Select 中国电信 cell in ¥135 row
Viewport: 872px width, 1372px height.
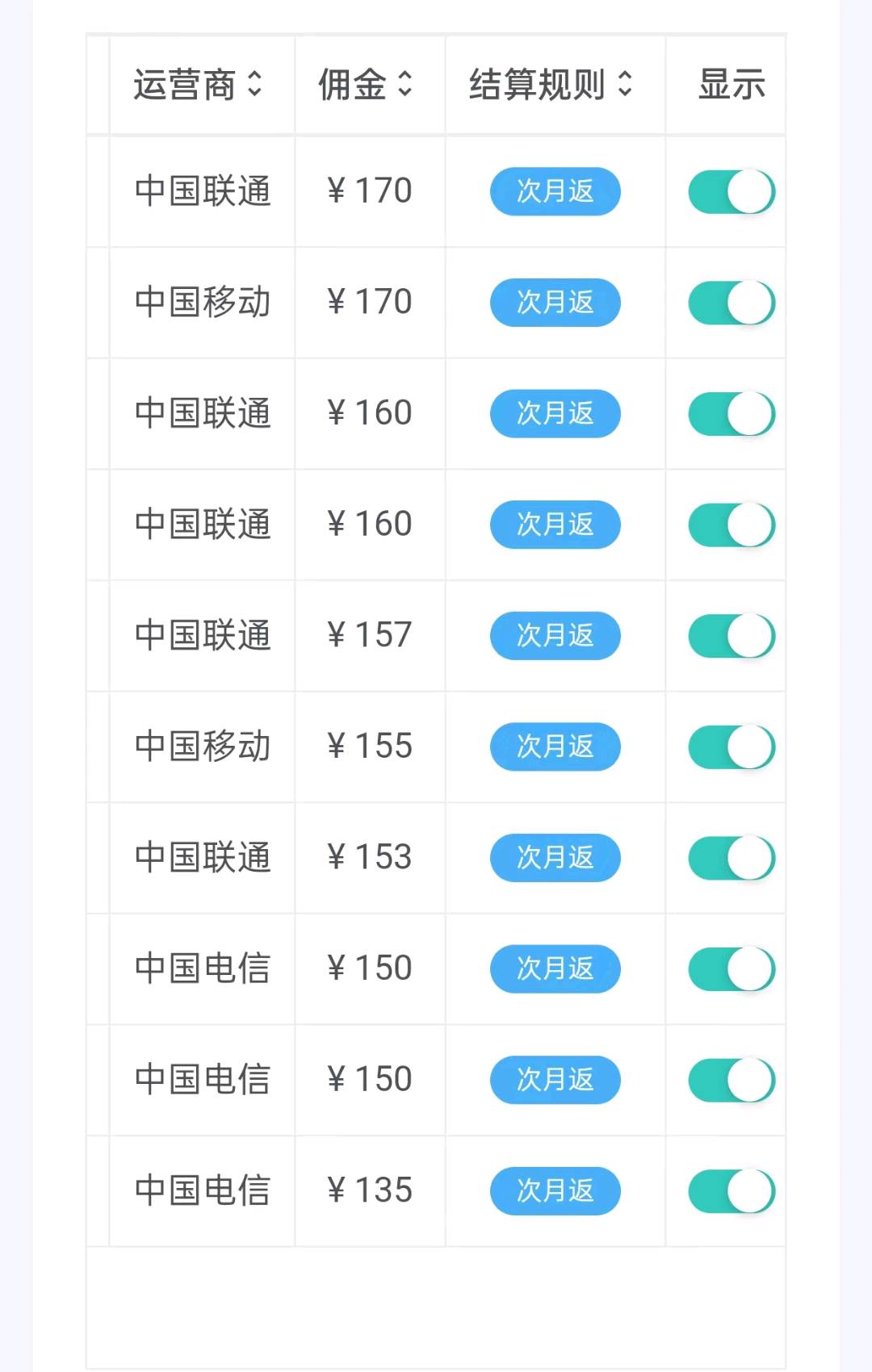click(x=203, y=1191)
